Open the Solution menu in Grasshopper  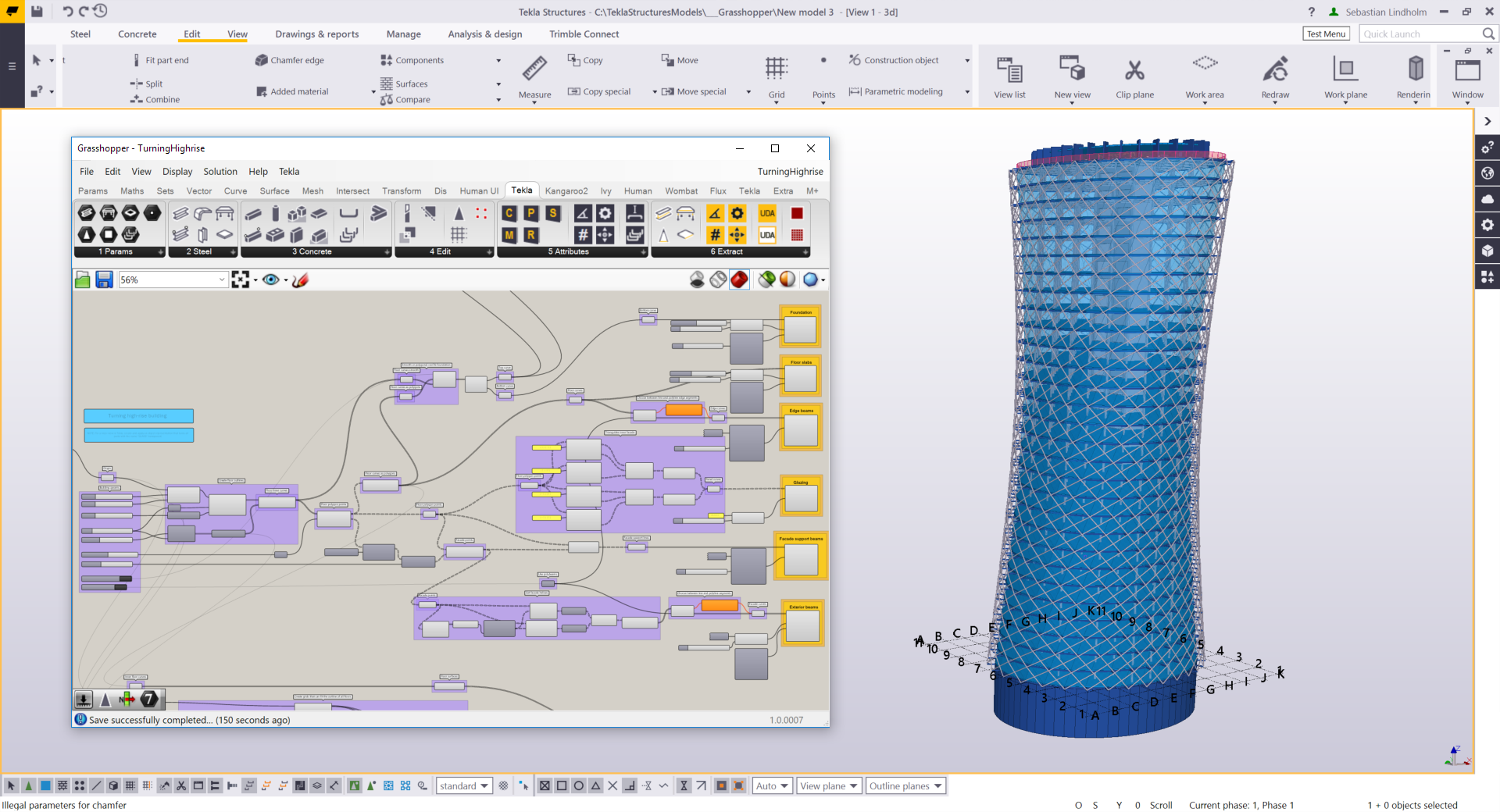220,172
